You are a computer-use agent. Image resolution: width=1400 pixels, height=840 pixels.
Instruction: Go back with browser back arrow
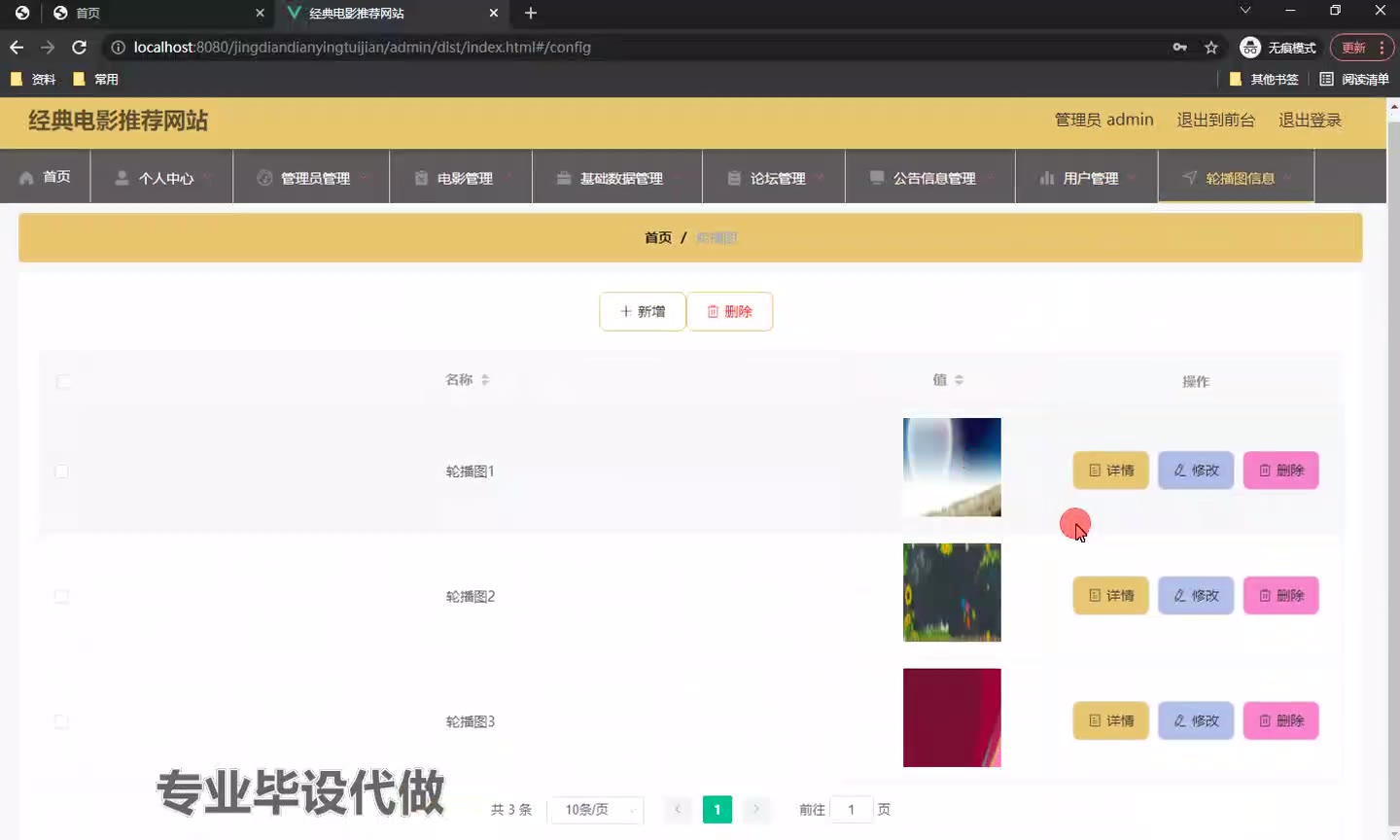pyautogui.click(x=17, y=47)
